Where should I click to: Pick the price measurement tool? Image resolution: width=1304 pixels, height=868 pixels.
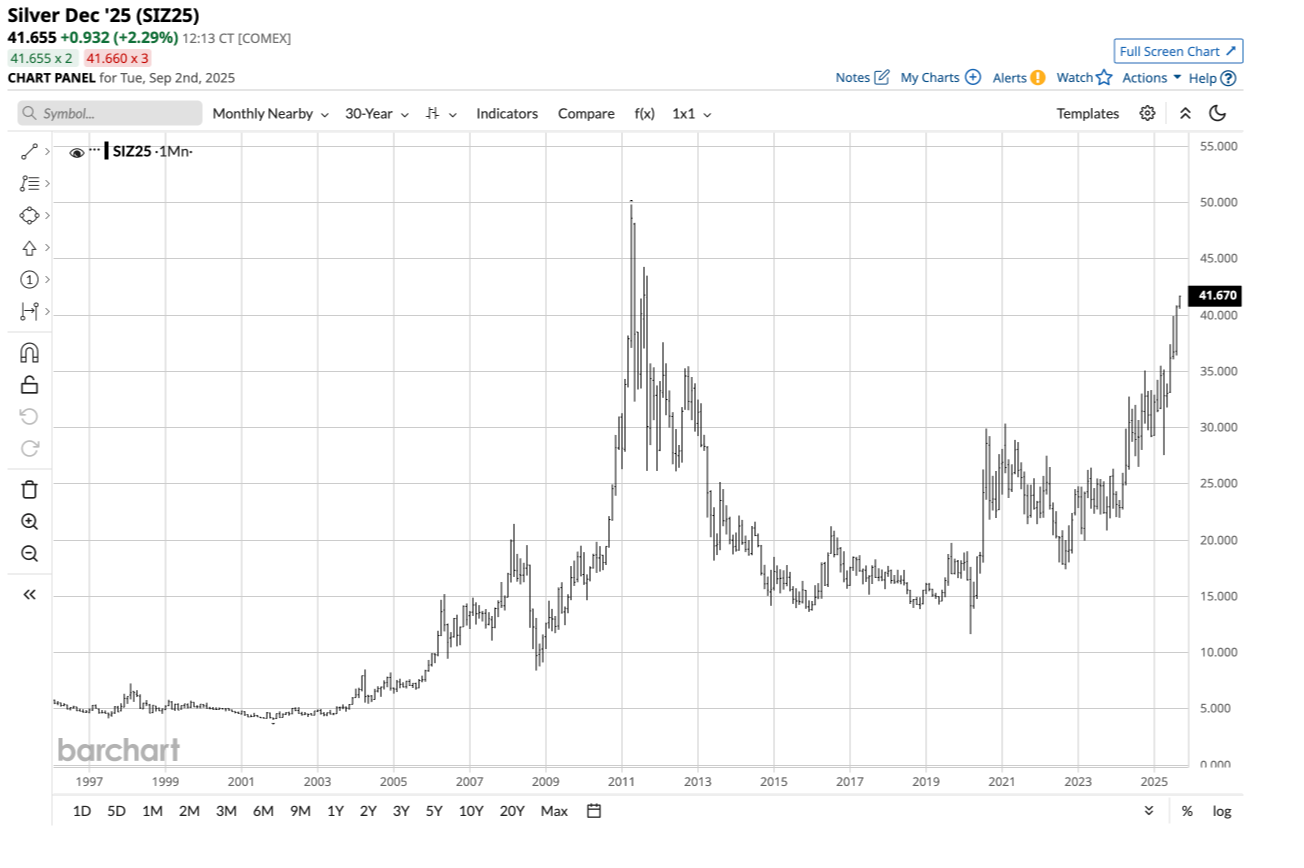(x=29, y=311)
